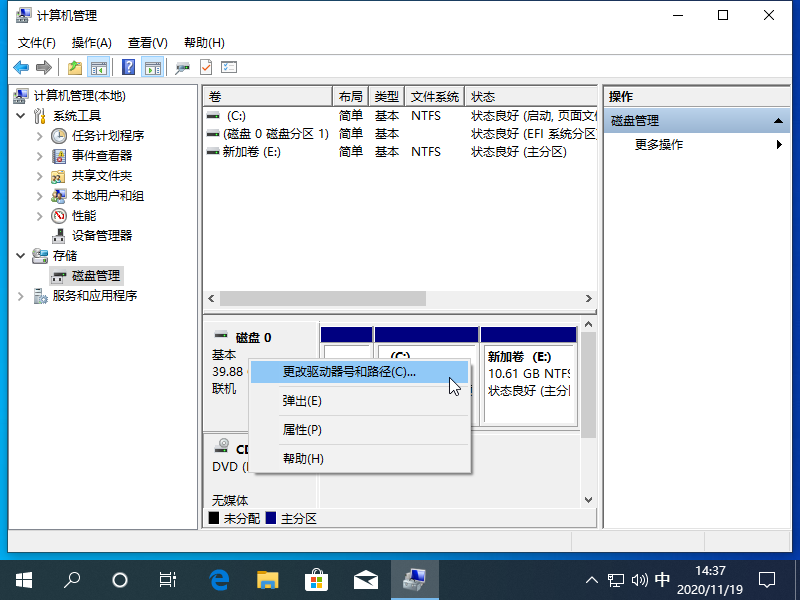Open the View (查看) menu
800x600 pixels.
147,43
